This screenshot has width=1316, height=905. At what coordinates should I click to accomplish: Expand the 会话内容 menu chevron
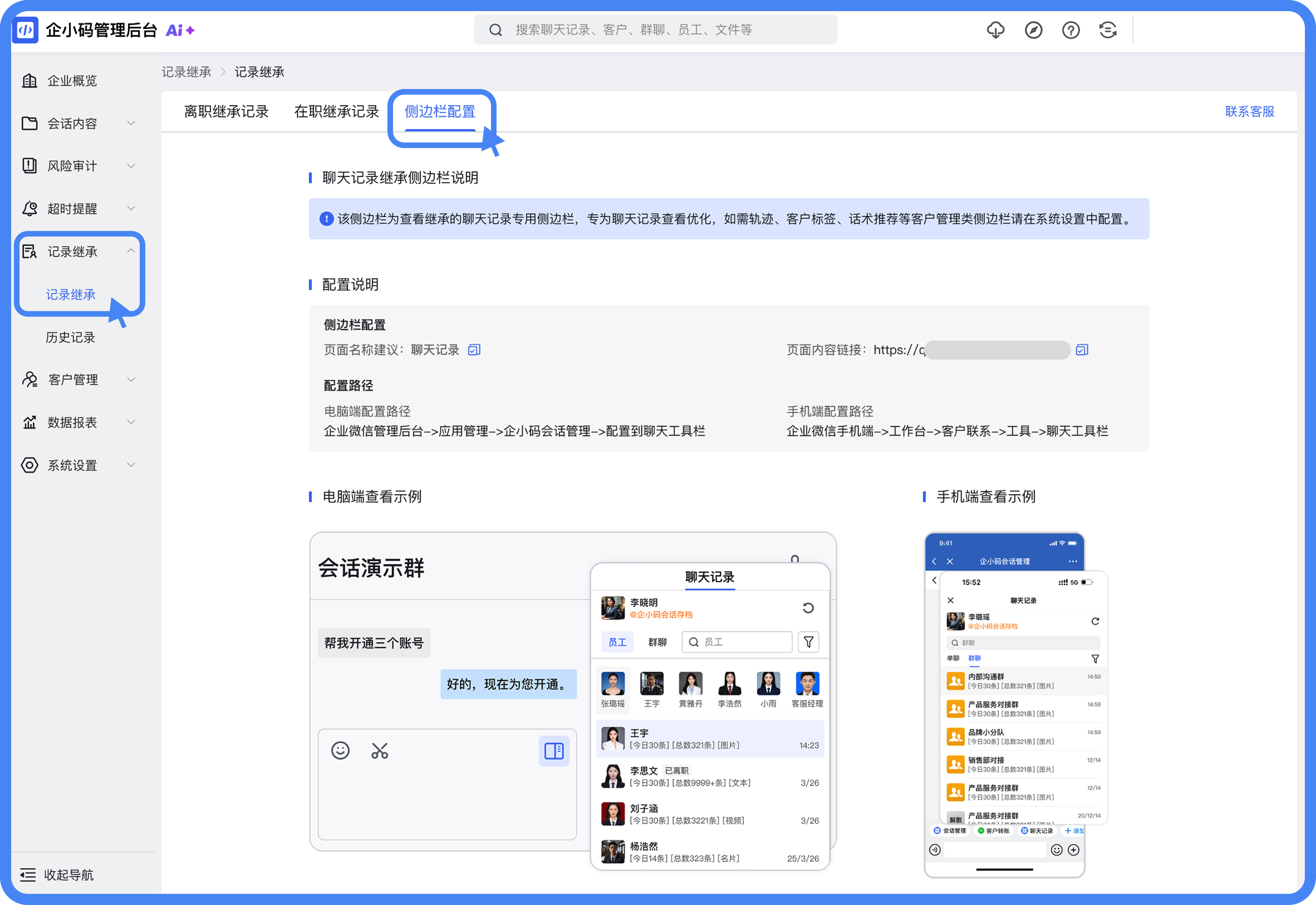[x=131, y=123]
